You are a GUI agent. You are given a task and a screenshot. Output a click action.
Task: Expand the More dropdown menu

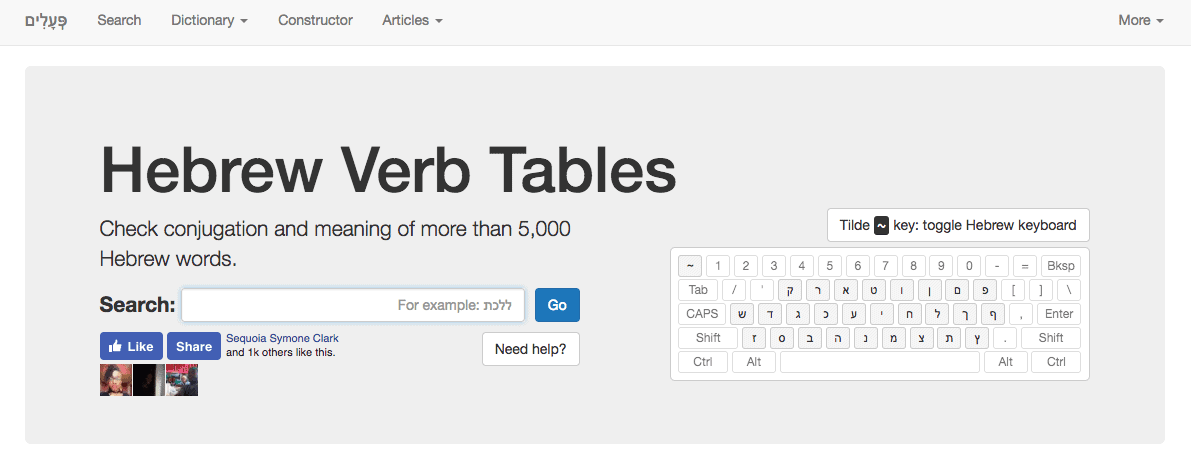pos(1141,20)
